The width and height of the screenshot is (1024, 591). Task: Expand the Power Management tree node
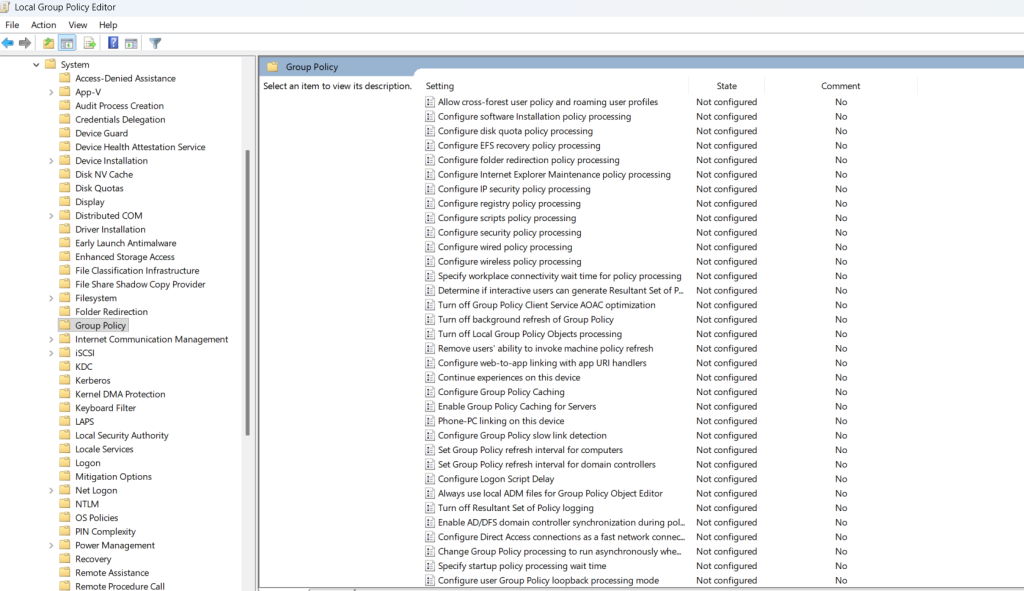point(51,546)
